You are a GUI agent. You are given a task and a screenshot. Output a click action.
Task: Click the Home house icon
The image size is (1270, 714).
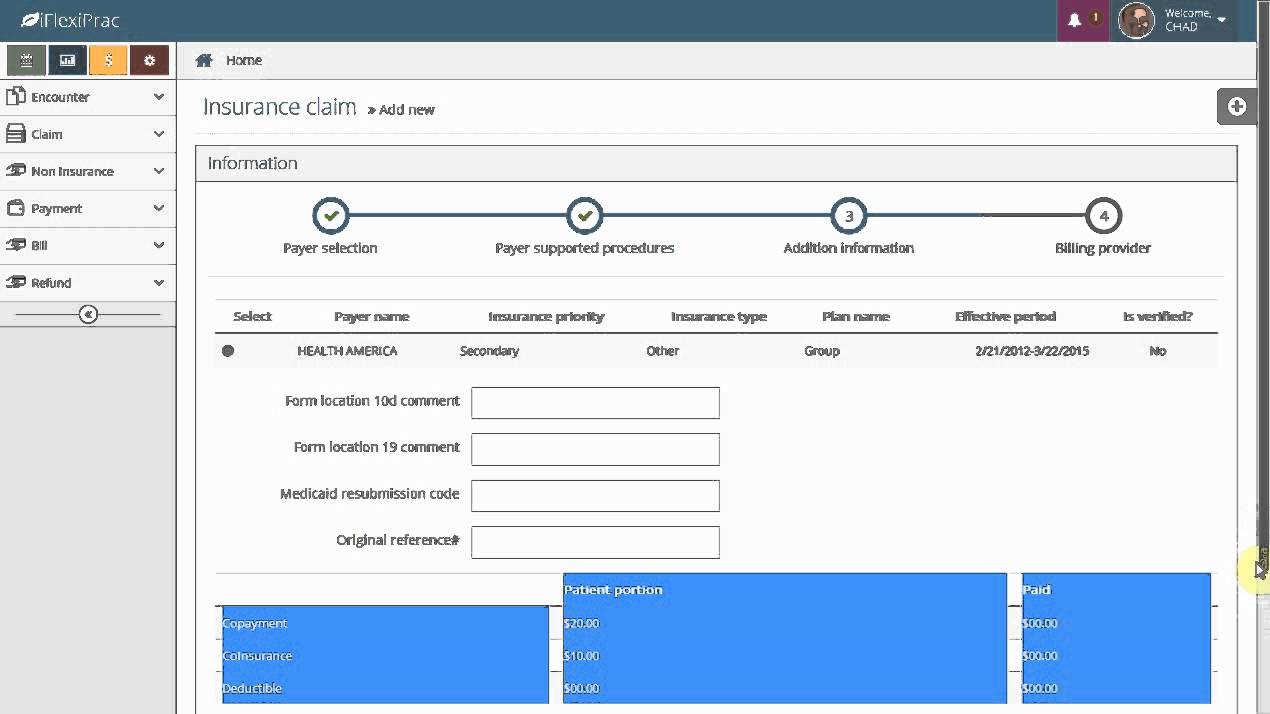coord(204,60)
